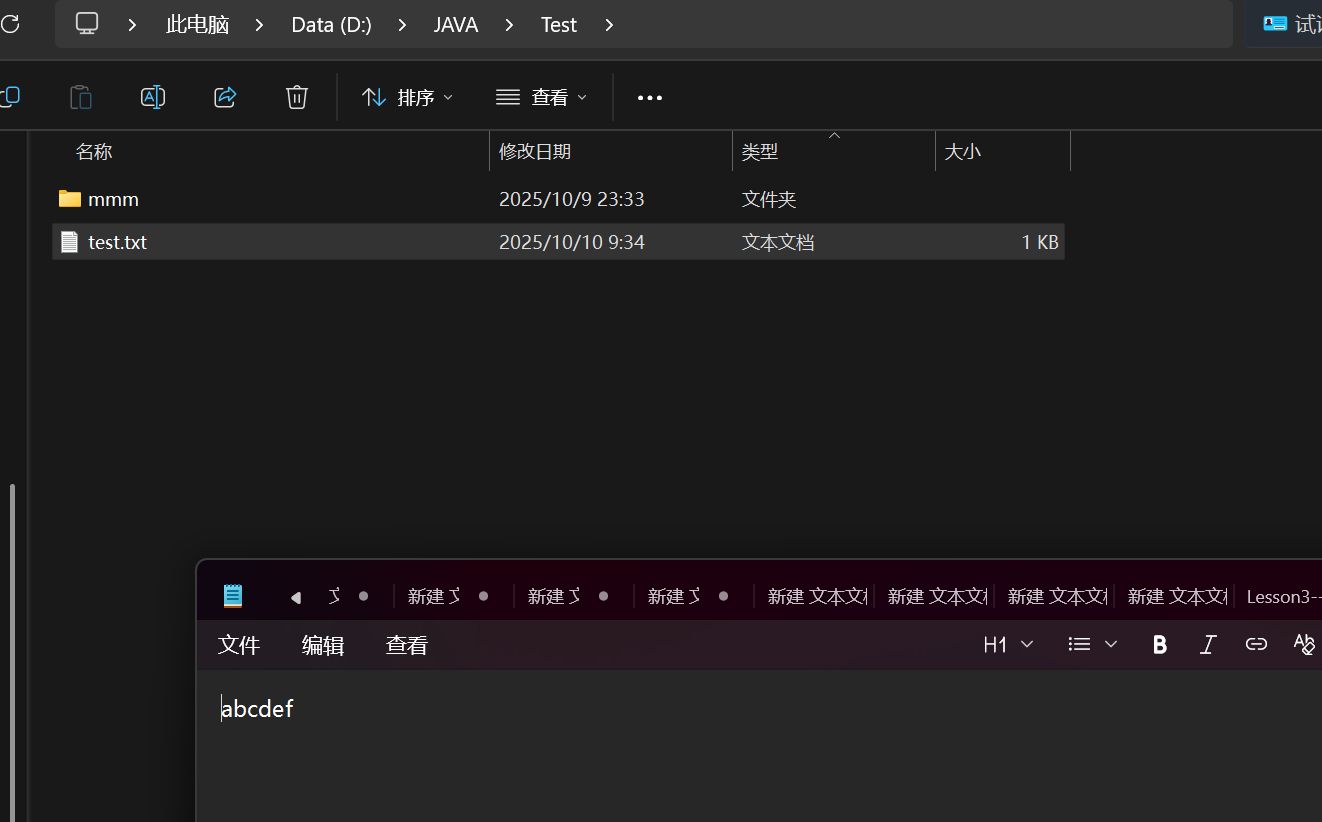
Task: Insert a hyperlink using the link icon
Action: pyautogui.click(x=1256, y=644)
